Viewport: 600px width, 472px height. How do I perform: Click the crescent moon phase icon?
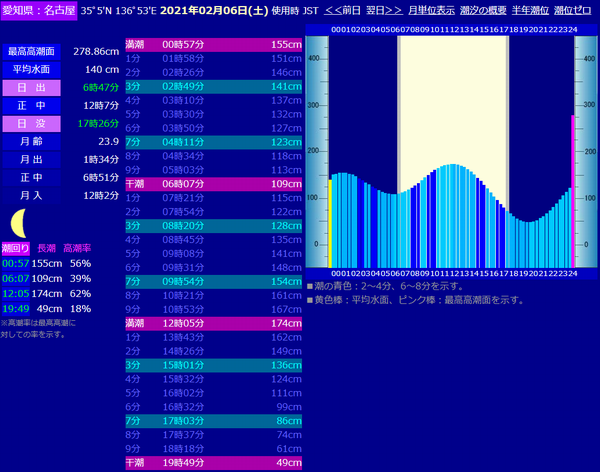(19, 223)
